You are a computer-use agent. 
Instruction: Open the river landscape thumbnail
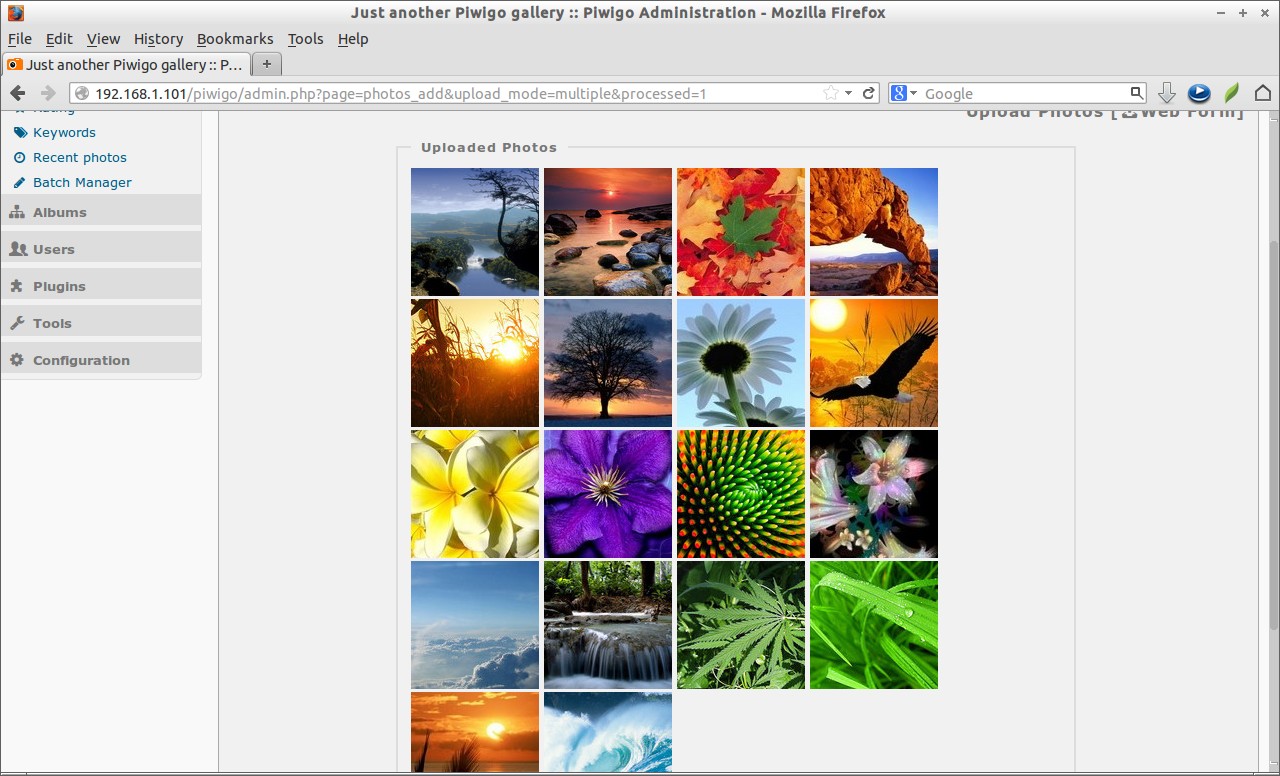coord(475,232)
